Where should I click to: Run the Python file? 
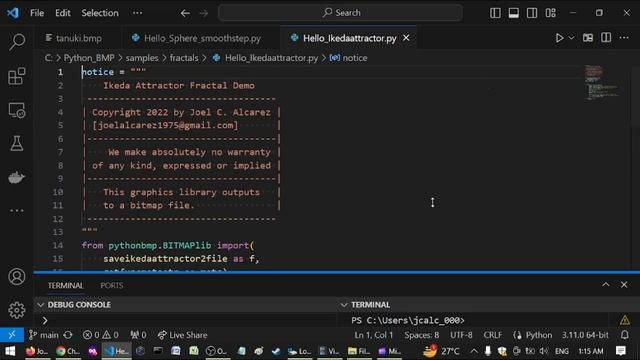pos(559,38)
